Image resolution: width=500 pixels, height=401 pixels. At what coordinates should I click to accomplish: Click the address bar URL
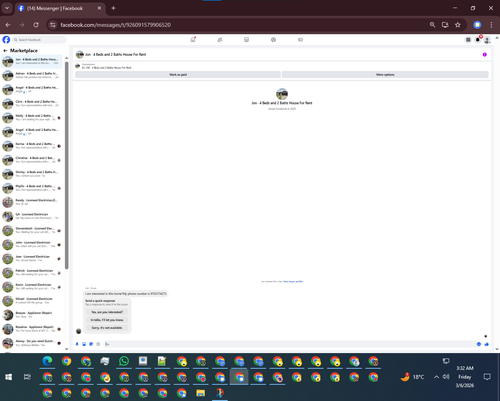[x=116, y=25]
